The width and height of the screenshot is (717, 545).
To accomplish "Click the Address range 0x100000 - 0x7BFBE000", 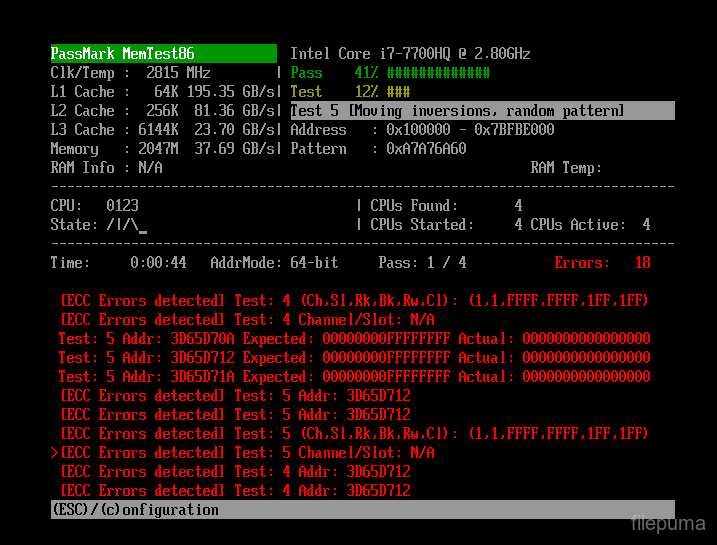I will 470,130.
